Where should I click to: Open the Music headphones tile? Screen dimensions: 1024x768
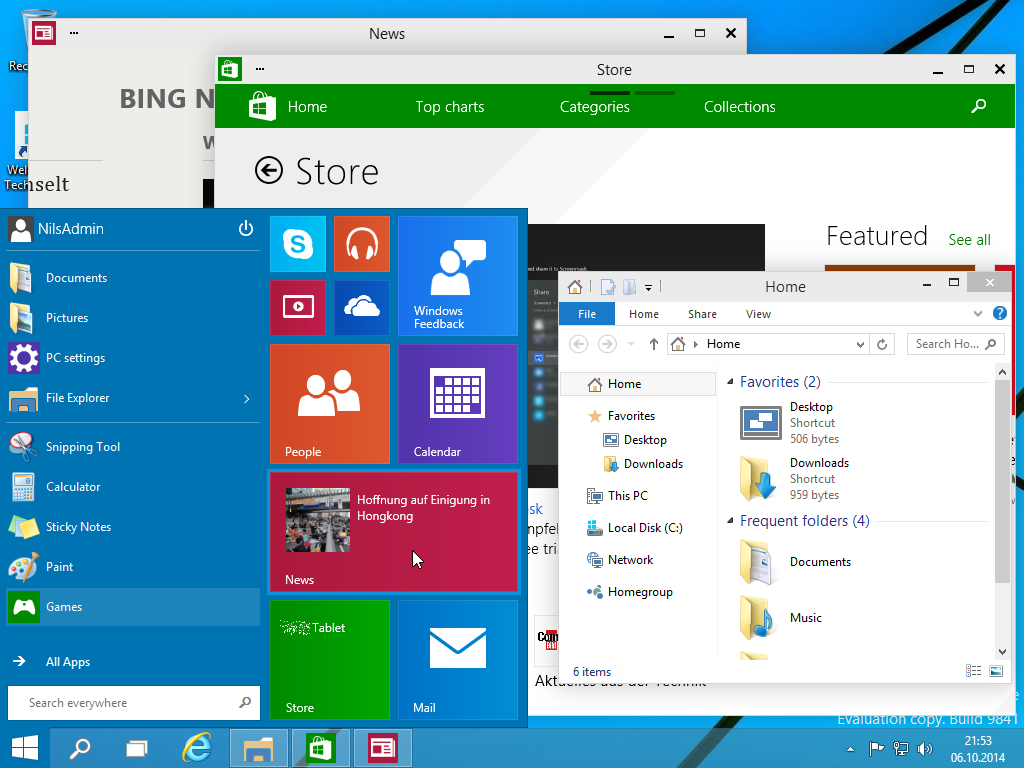point(362,244)
